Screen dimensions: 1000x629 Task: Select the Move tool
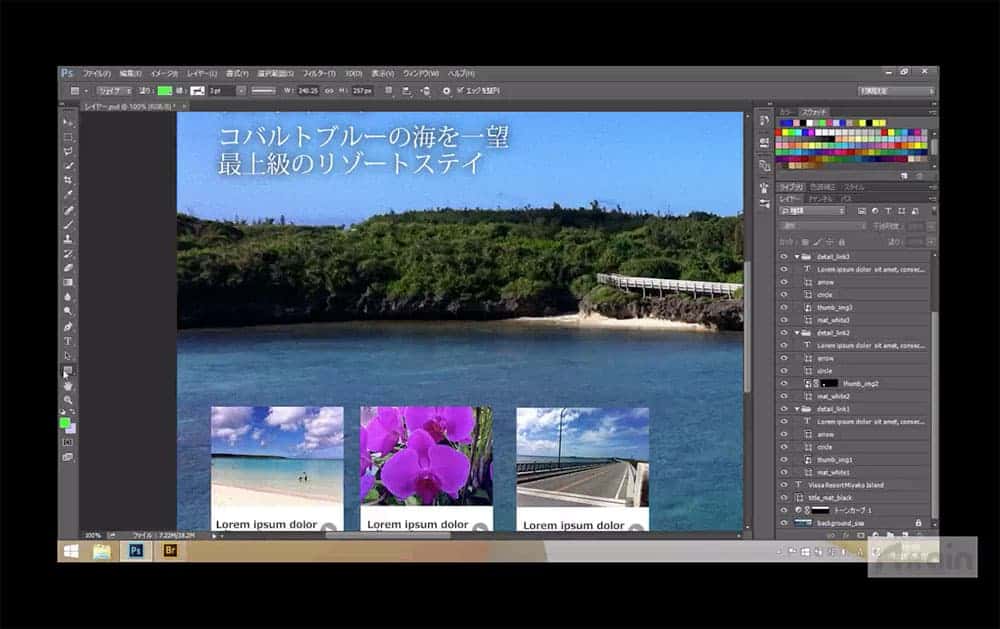(x=68, y=121)
